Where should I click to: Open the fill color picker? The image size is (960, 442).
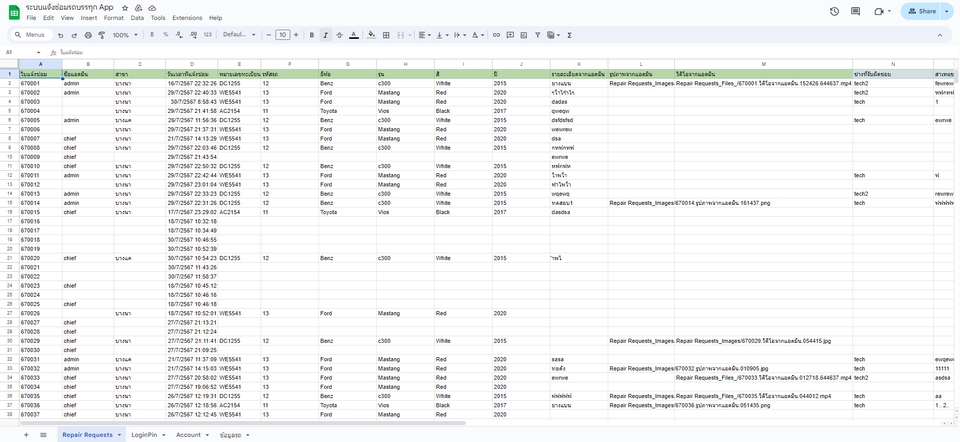coord(371,35)
